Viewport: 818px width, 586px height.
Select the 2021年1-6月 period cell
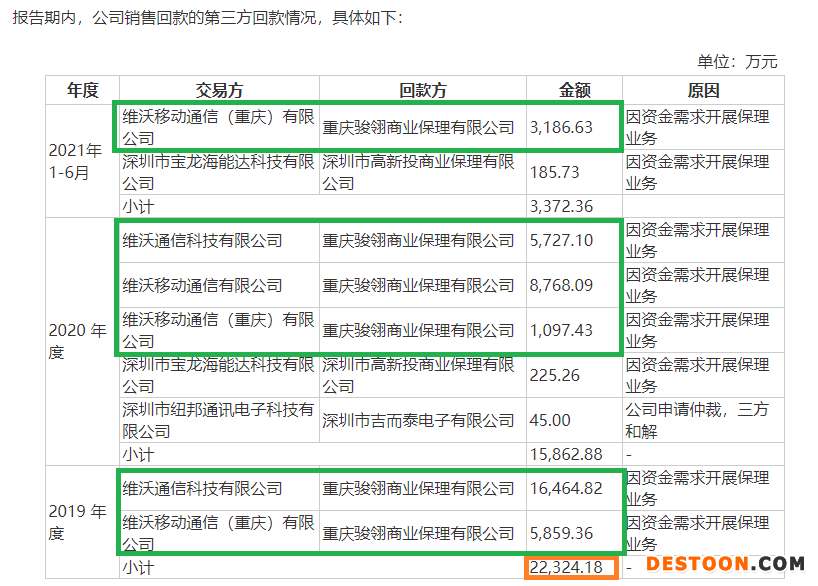[76, 161]
